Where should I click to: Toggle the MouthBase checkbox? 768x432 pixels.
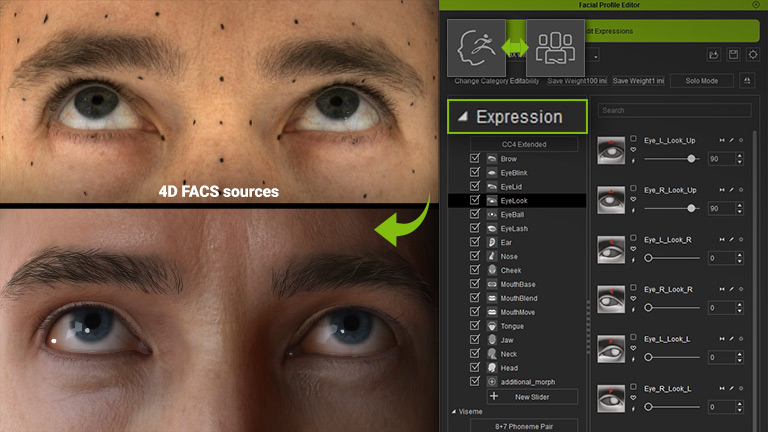click(x=475, y=285)
